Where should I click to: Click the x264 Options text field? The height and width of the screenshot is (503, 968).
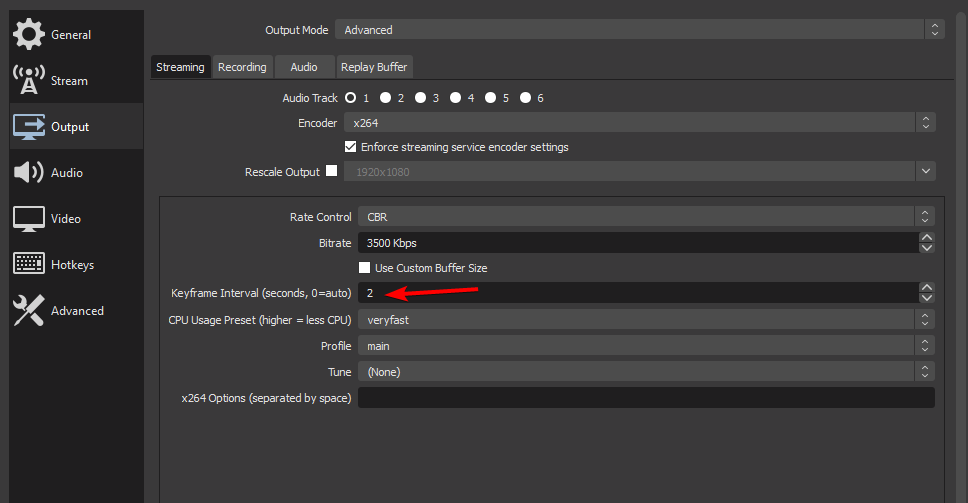(x=646, y=397)
